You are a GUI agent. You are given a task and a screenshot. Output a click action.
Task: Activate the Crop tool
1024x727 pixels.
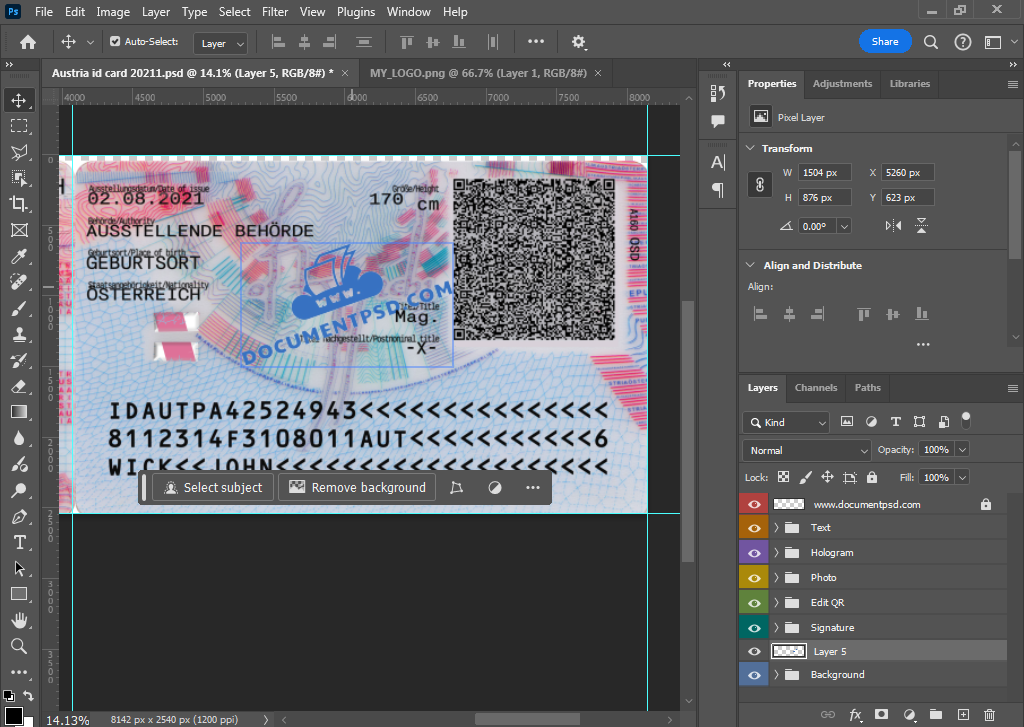19,204
